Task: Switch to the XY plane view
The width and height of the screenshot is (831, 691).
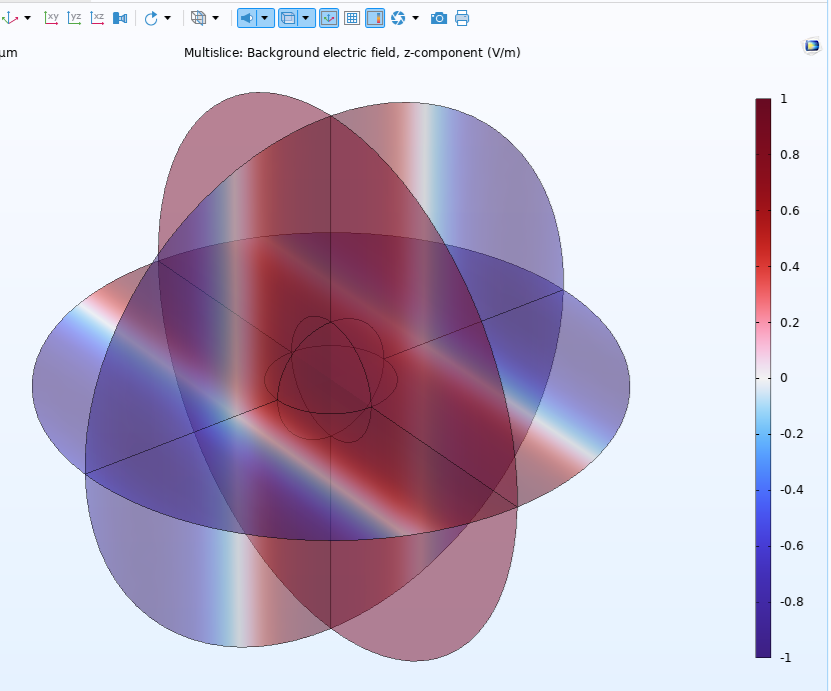Action: coord(51,18)
